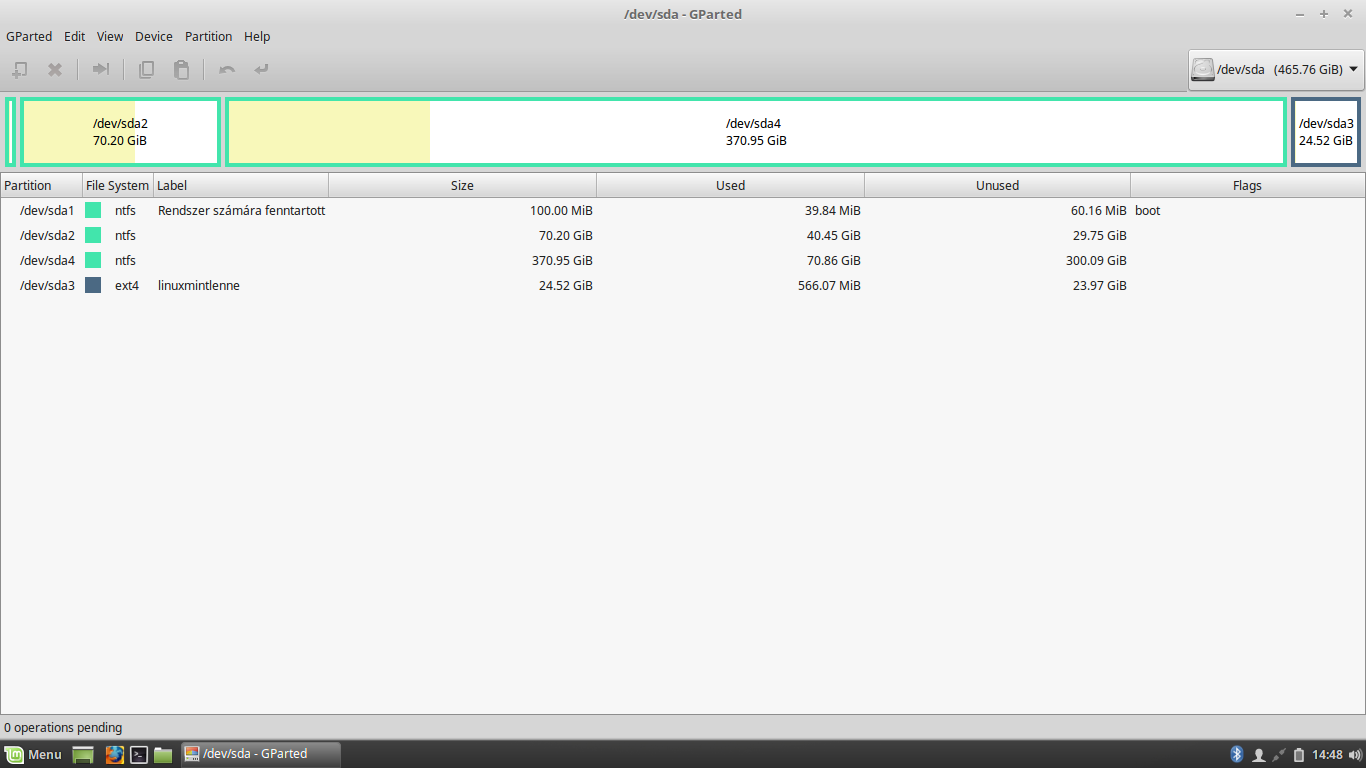Image resolution: width=1366 pixels, height=768 pixels.
Task: Open the Device menu
Action: pyautogui.click(x=154, y=36)
